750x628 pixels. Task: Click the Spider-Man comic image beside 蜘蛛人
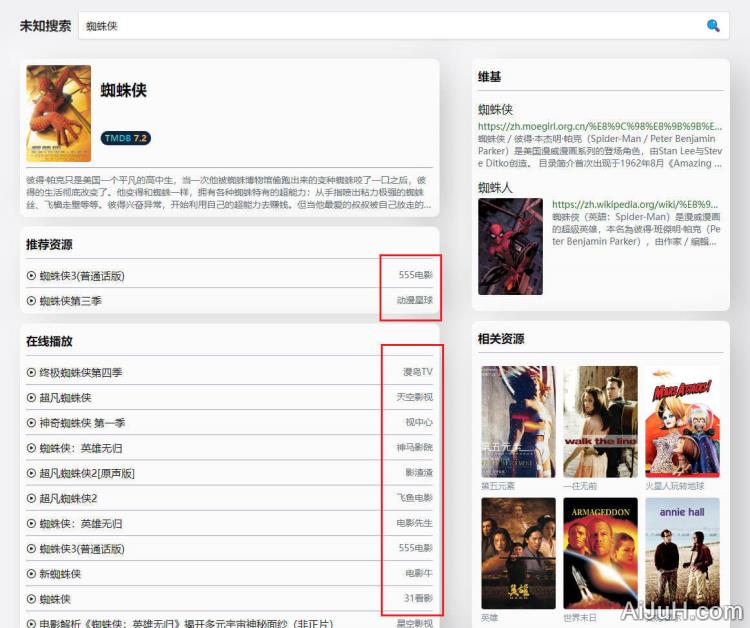(510, 246)
